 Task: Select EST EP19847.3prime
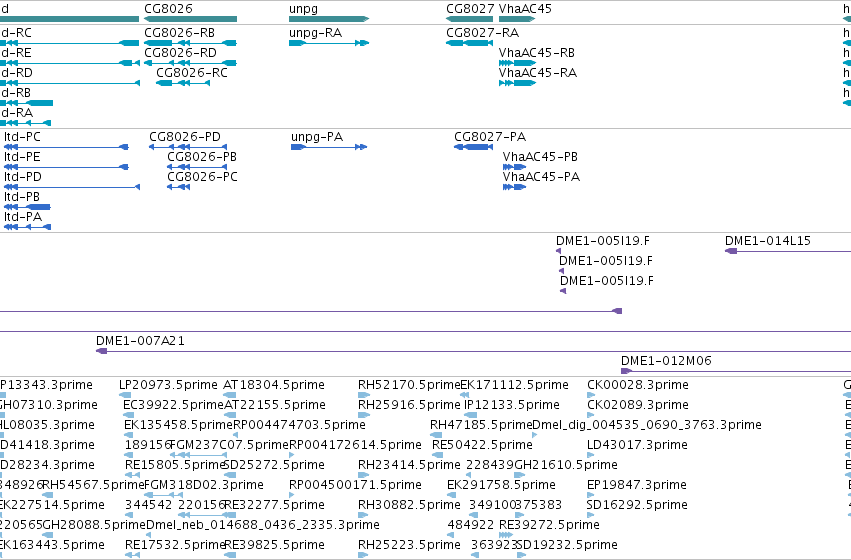tap(637, 485)
